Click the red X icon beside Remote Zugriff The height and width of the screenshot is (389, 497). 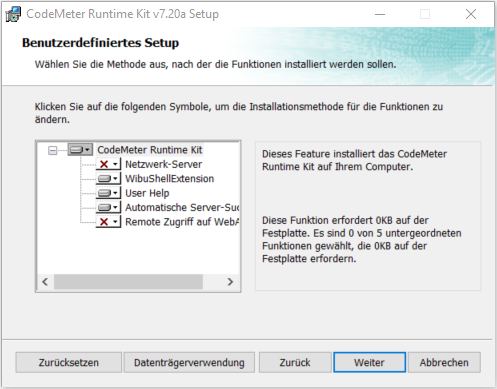coord(104,222)
